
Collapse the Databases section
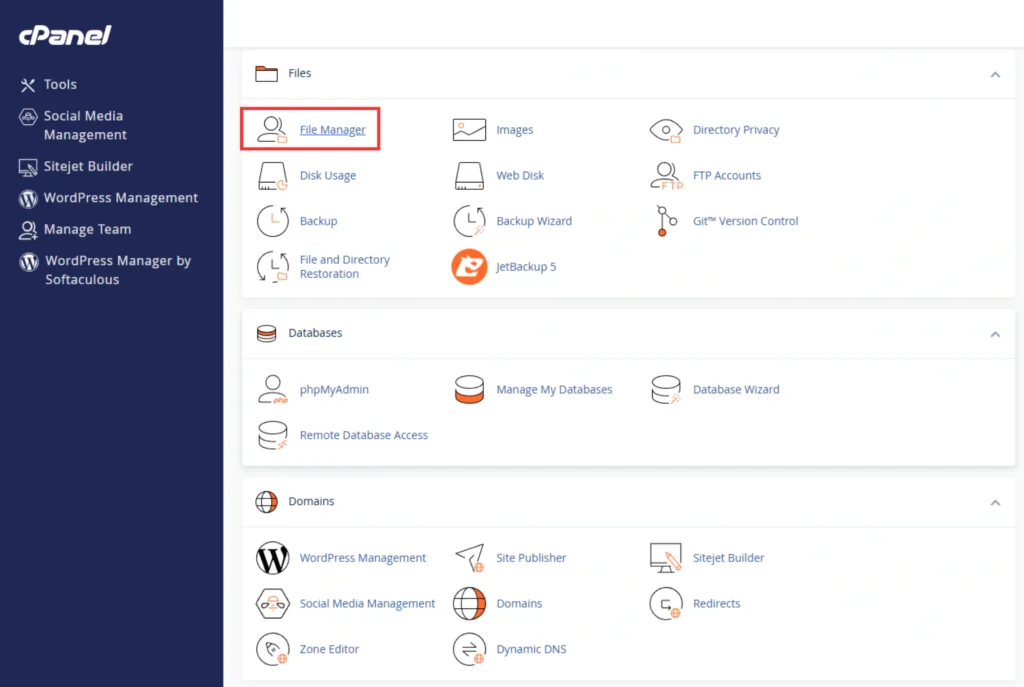click(x=995, y=334)
